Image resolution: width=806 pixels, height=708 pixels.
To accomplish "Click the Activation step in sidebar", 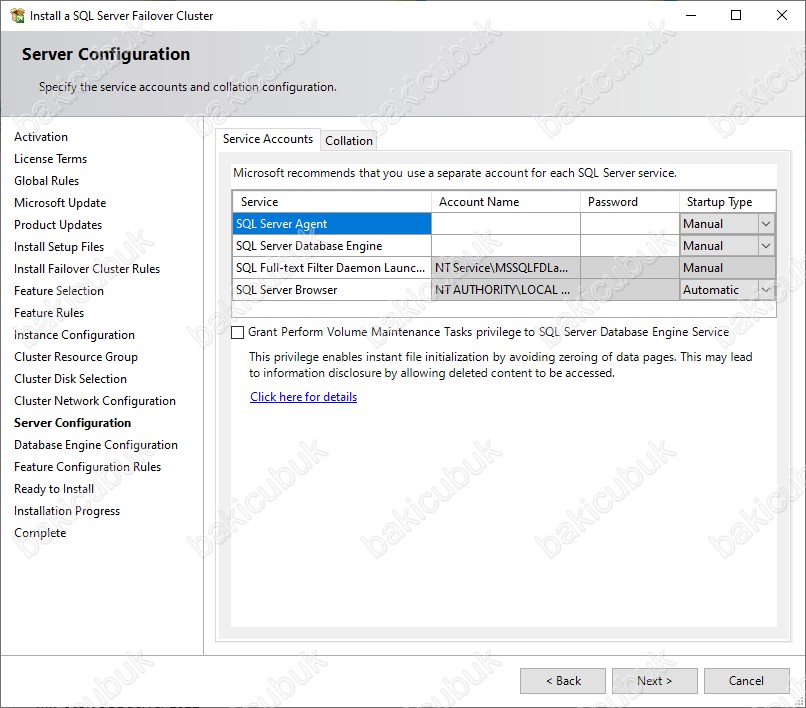I will [41, 137].
